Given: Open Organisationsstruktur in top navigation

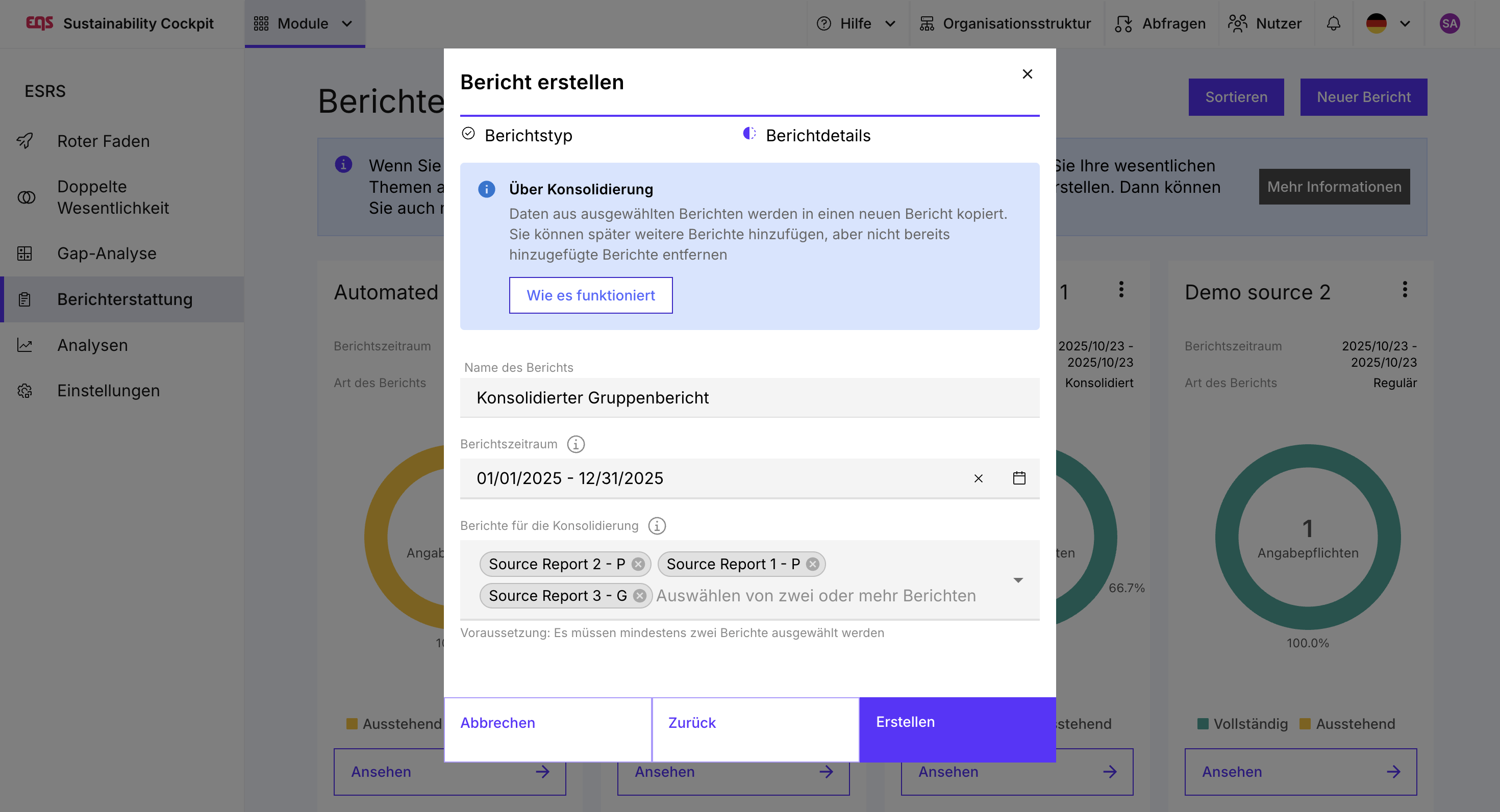Looking at the screenshot, I should [x=1005, y=23].
